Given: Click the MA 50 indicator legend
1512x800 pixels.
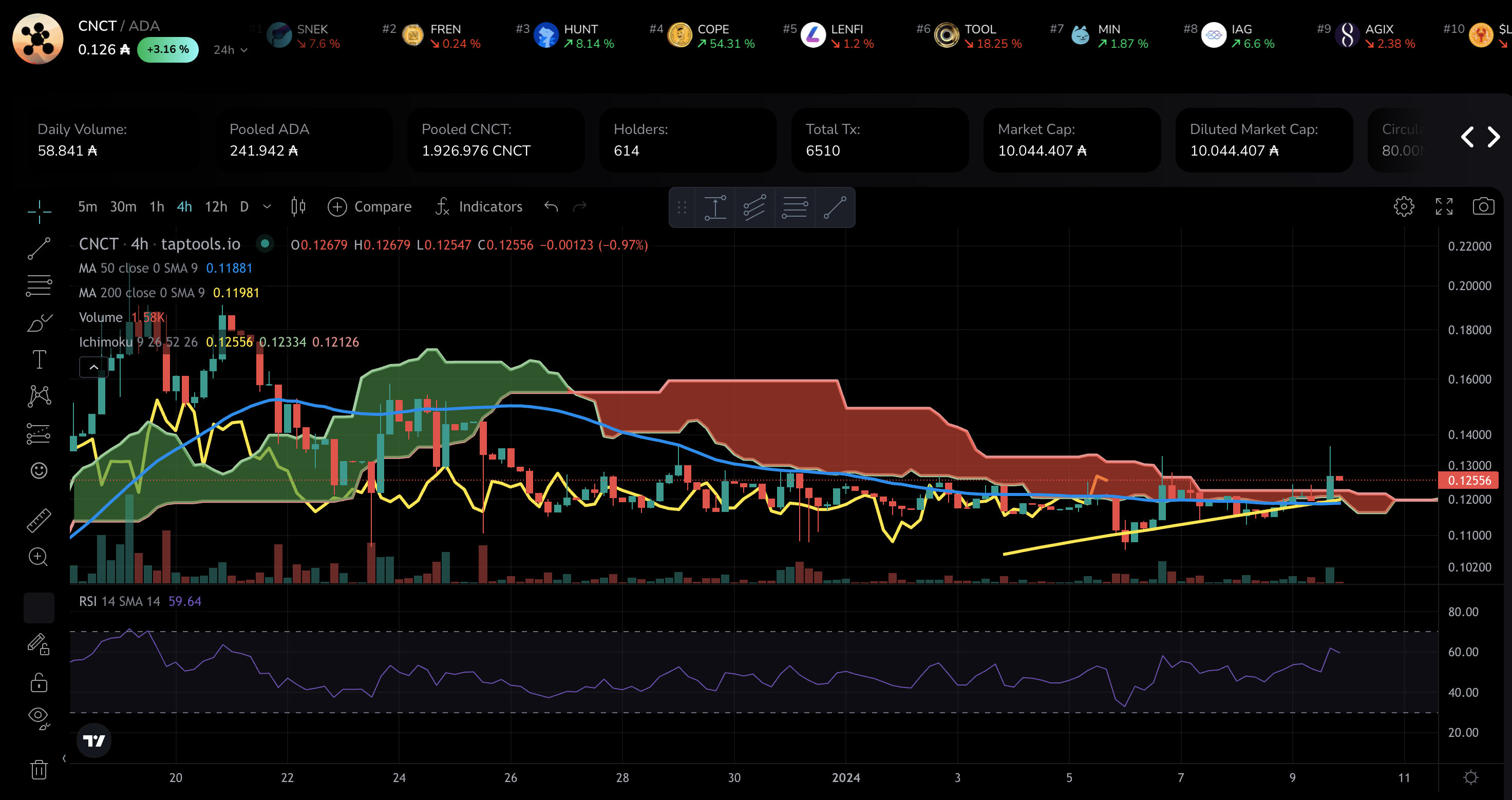Looking at the screenshot, I should 165,268.
